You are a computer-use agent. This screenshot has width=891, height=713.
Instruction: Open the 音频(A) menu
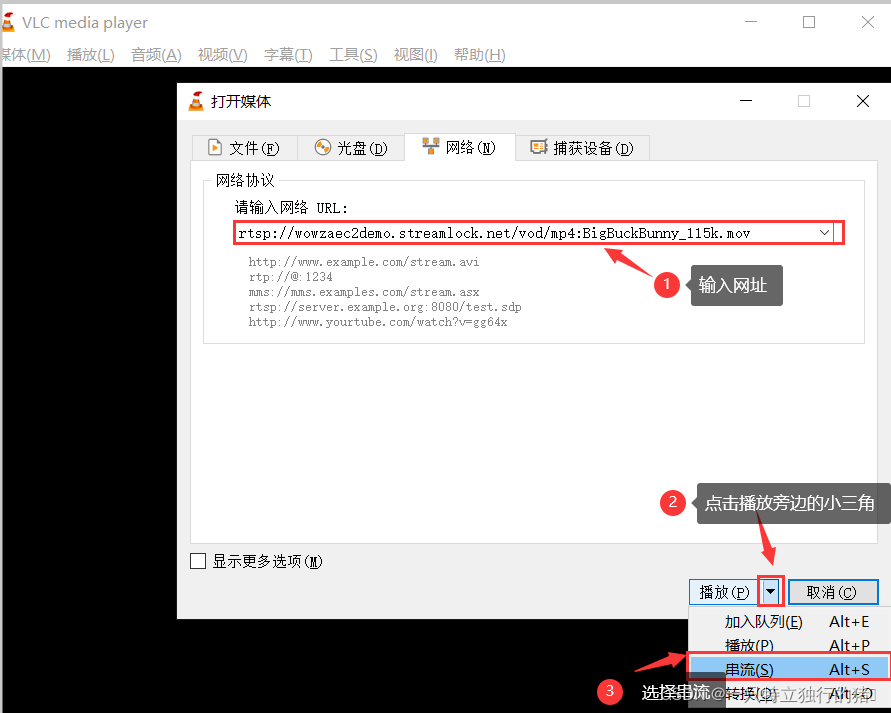(x=156, y=55)
